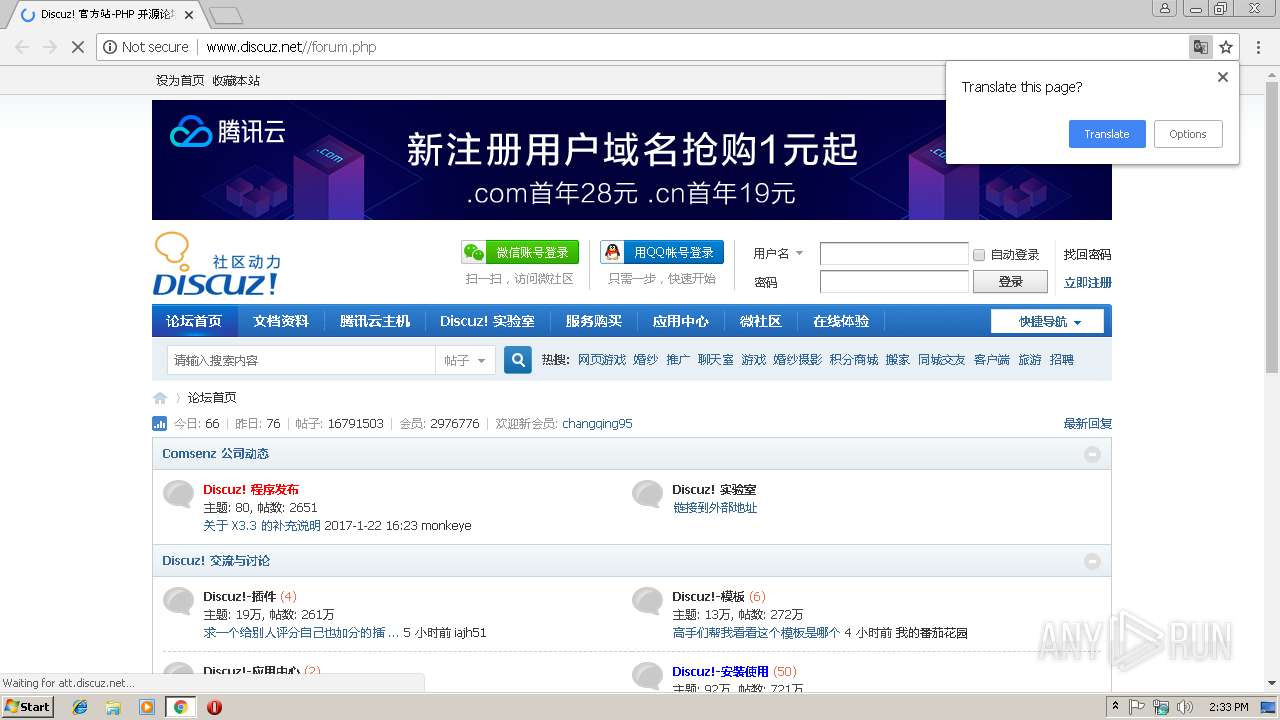
Task: Open Discuz! 程序发布 forum link
Action: [x=251, y=489]
